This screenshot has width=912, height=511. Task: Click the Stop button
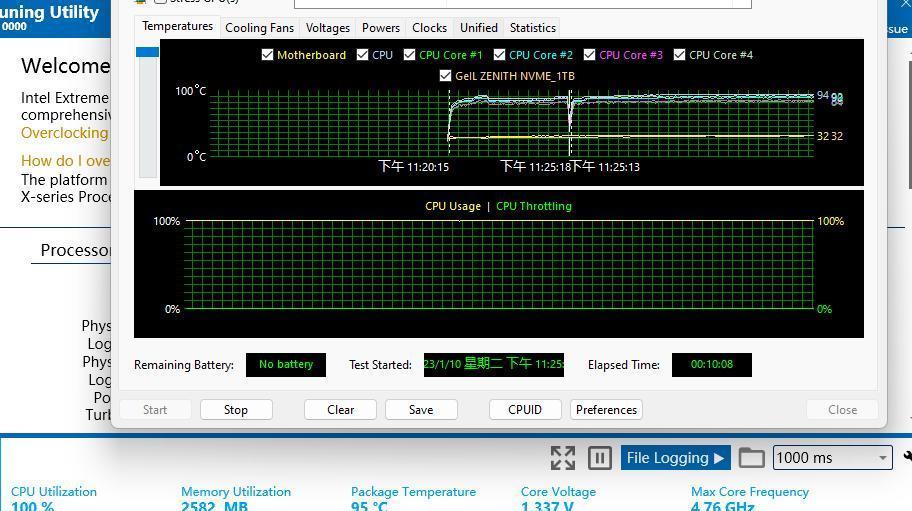[236, 410]
